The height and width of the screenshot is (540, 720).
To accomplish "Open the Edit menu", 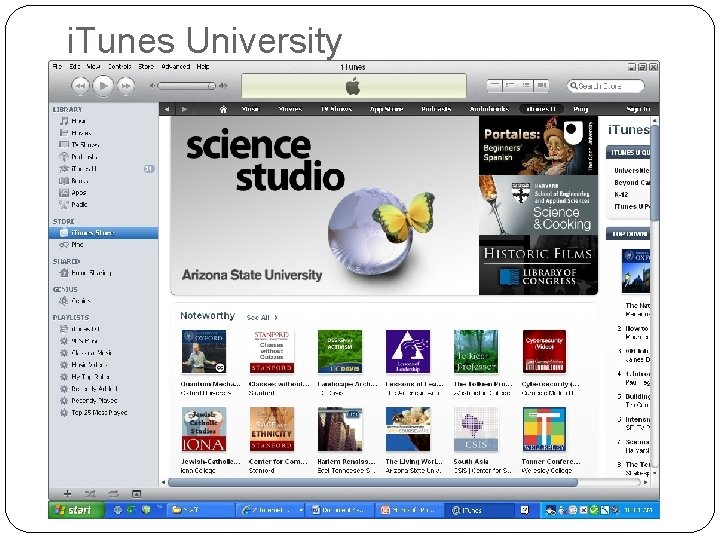I will [x=75, y=67].
